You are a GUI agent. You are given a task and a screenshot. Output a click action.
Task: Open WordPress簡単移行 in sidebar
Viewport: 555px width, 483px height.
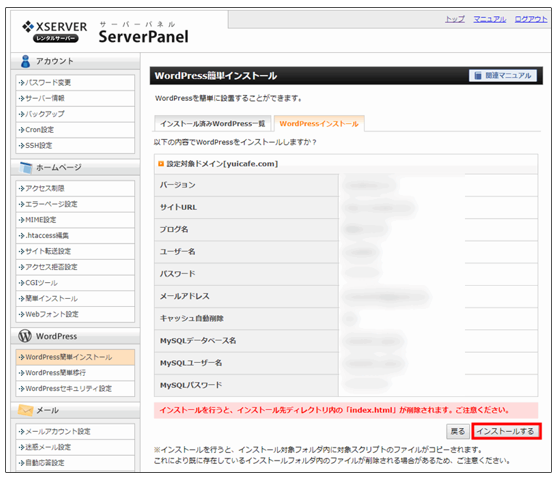[x=75, y=373]
